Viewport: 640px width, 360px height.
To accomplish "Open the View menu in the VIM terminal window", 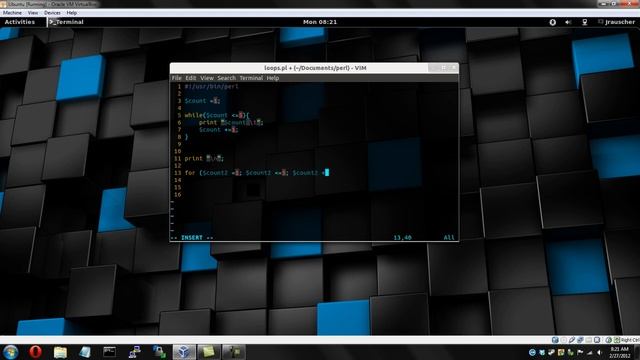I will point(207,78).
